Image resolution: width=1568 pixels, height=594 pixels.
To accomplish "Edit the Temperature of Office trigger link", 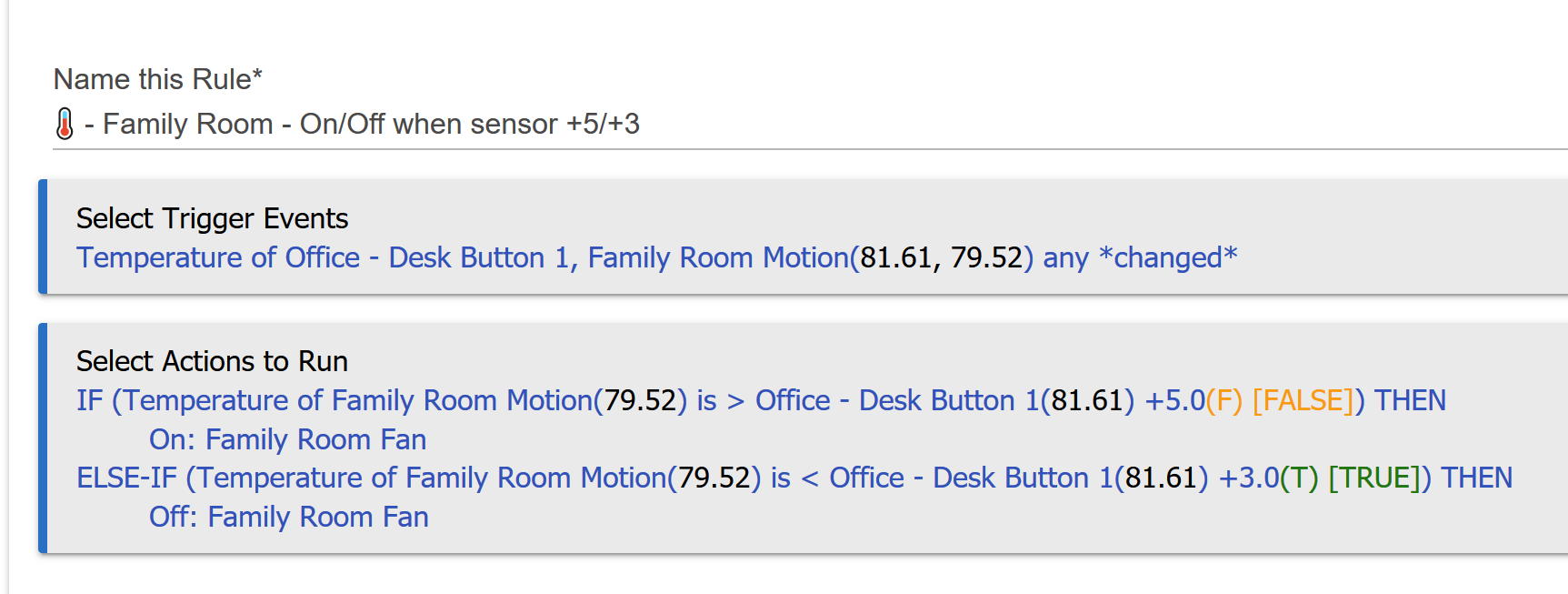I will point(218,257).
